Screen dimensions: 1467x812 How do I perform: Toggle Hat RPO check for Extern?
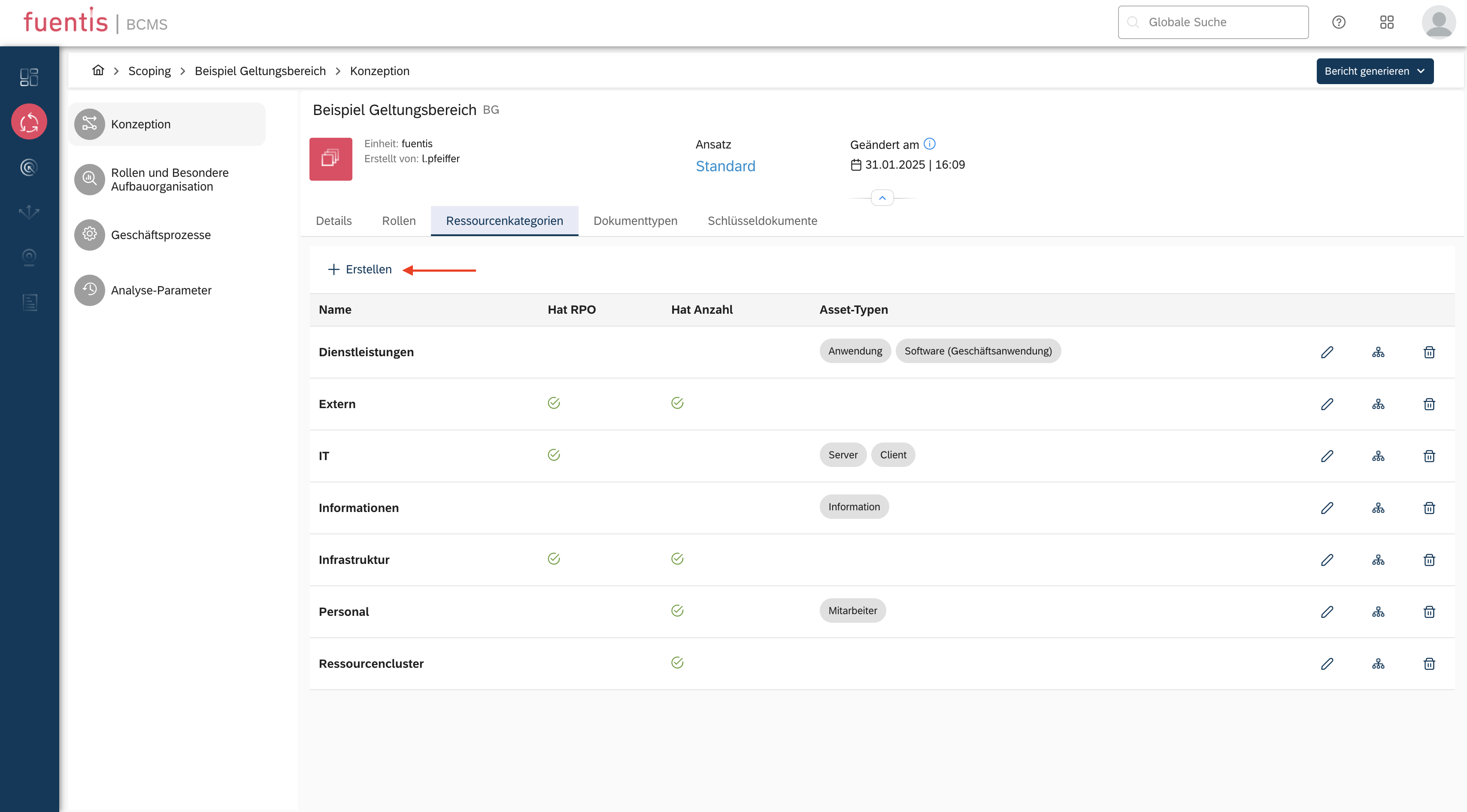pyautogui.click(x=554, y=403)
